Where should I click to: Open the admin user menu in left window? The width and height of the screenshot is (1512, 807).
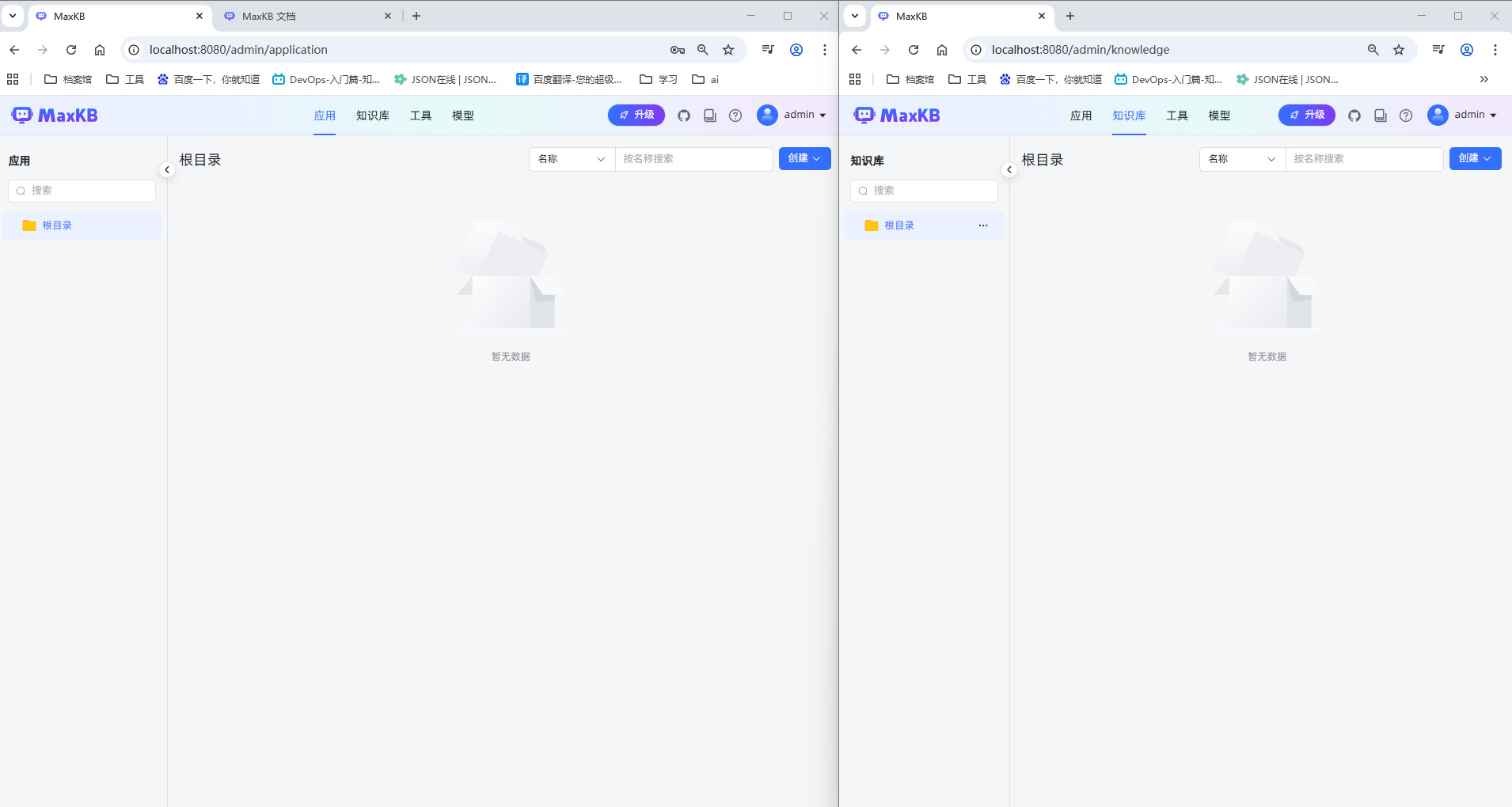792,116
